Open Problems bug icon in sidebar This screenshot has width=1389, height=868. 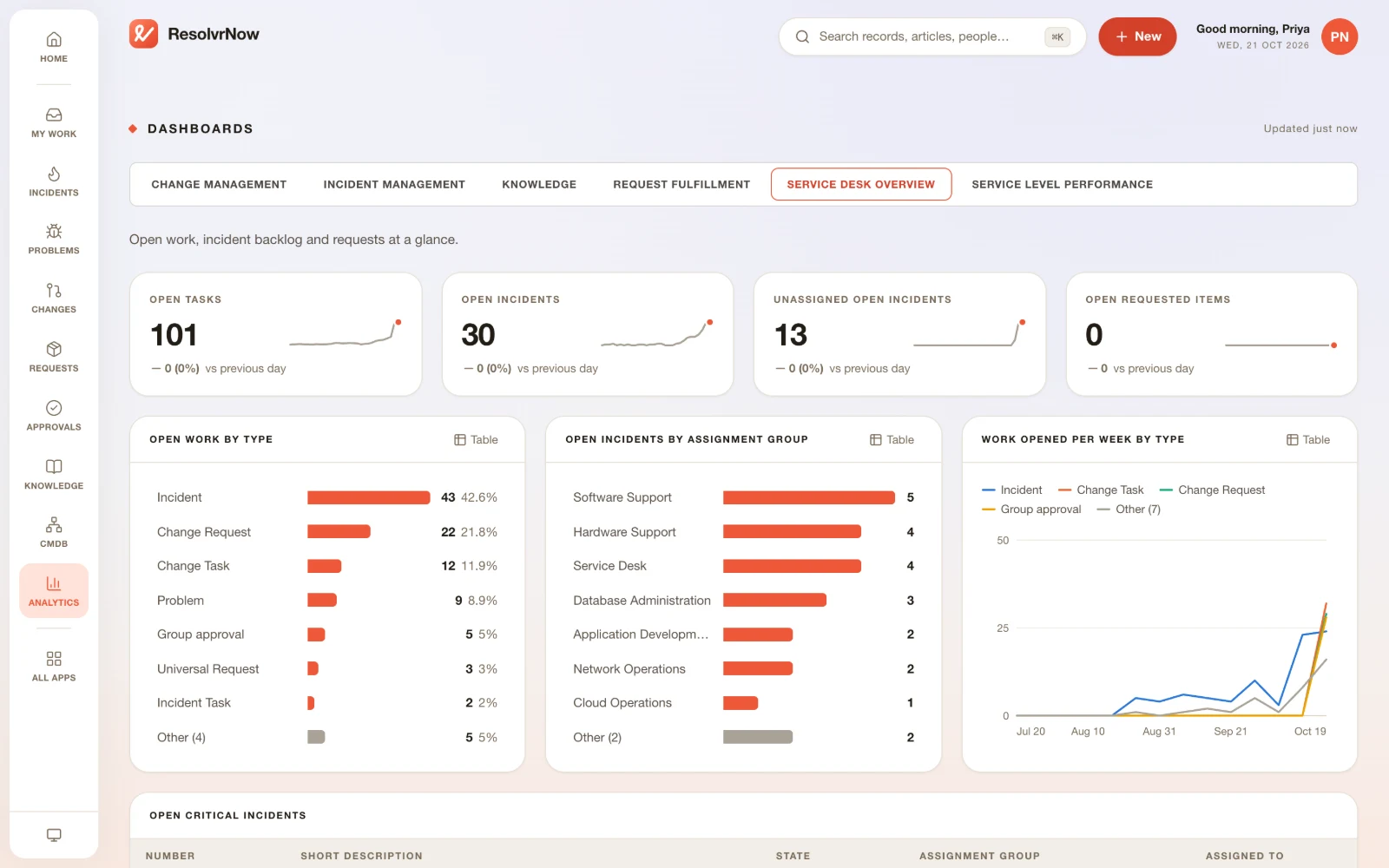[x=54, y=232]
